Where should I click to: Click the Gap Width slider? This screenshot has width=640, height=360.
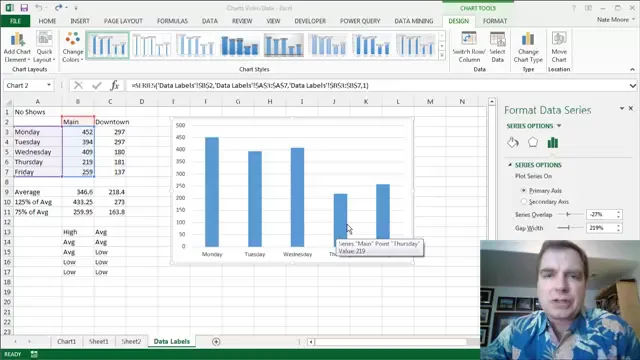coord(569,228)
